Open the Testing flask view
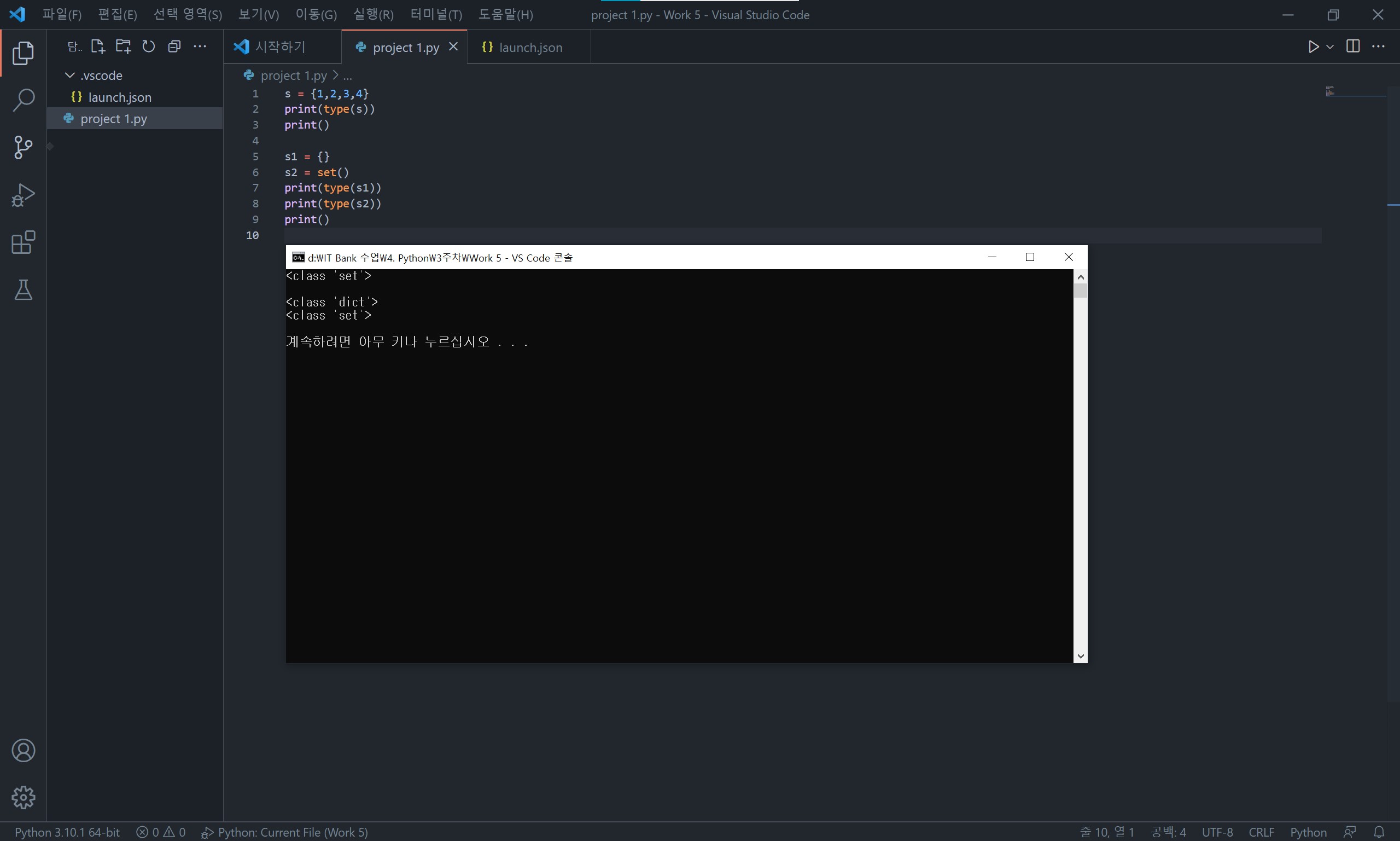 point(23,289)
